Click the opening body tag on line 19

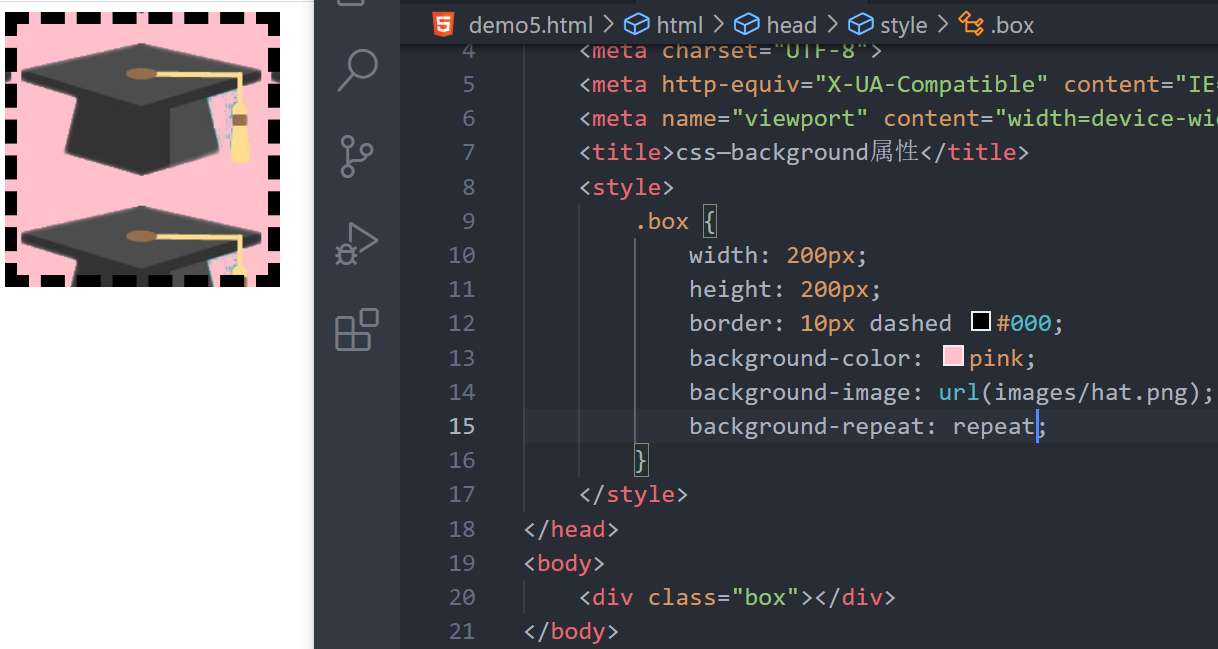click(564, 563)
